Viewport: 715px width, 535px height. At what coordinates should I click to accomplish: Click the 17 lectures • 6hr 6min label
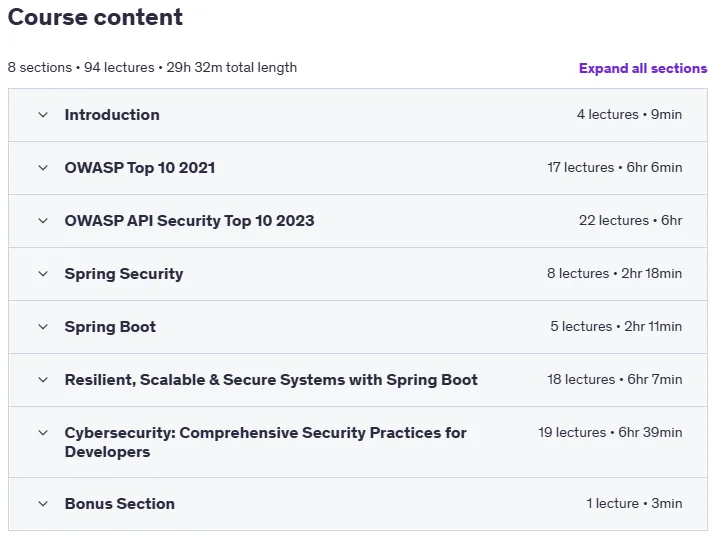[615, 168]
